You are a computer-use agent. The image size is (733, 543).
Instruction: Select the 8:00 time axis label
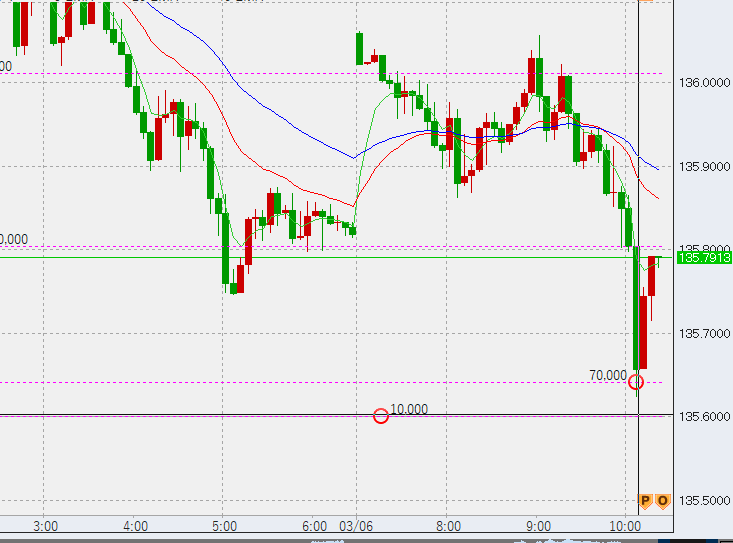coord(448,526)
